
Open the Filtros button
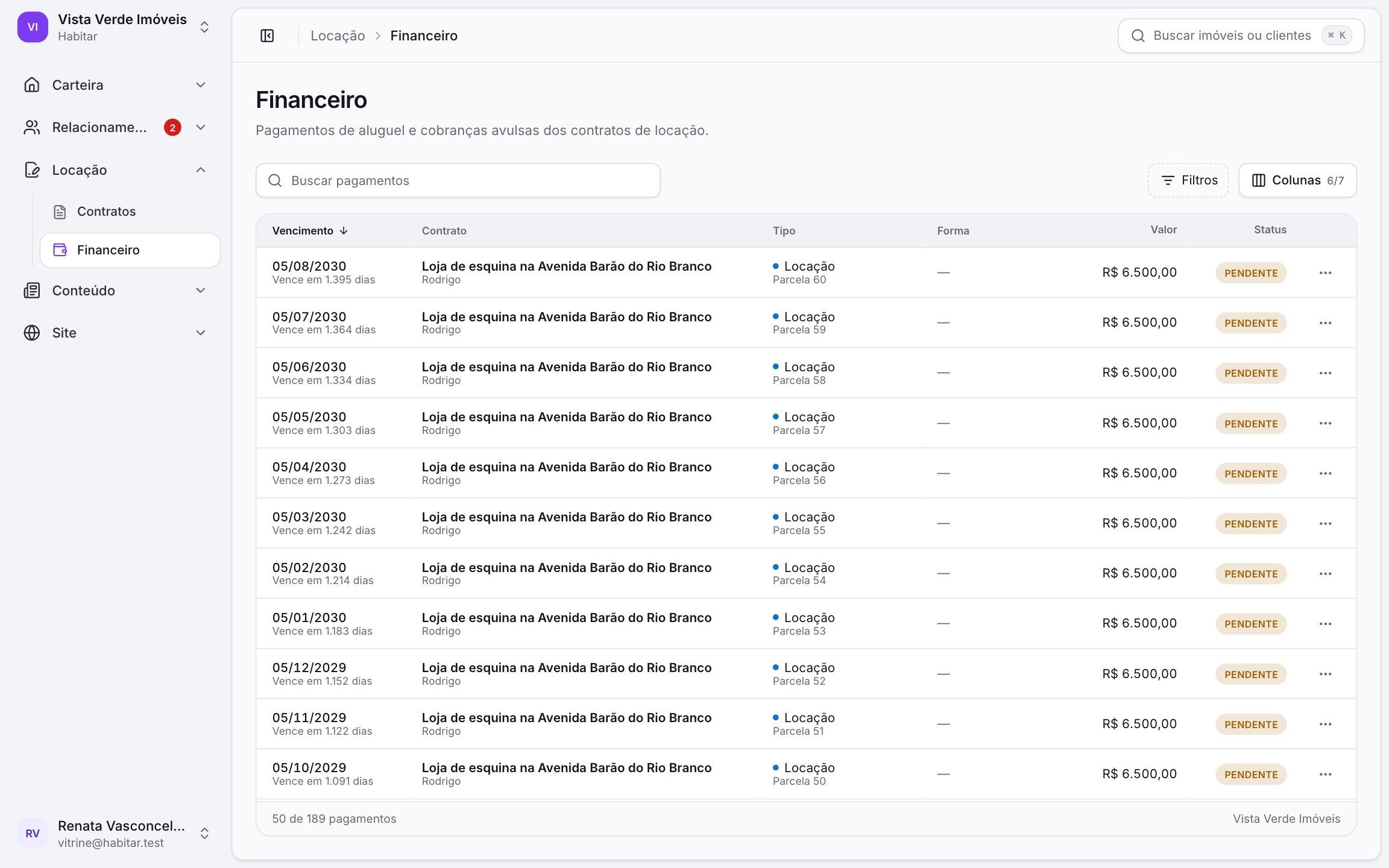pyautogui.click(x=1188, y=180)
